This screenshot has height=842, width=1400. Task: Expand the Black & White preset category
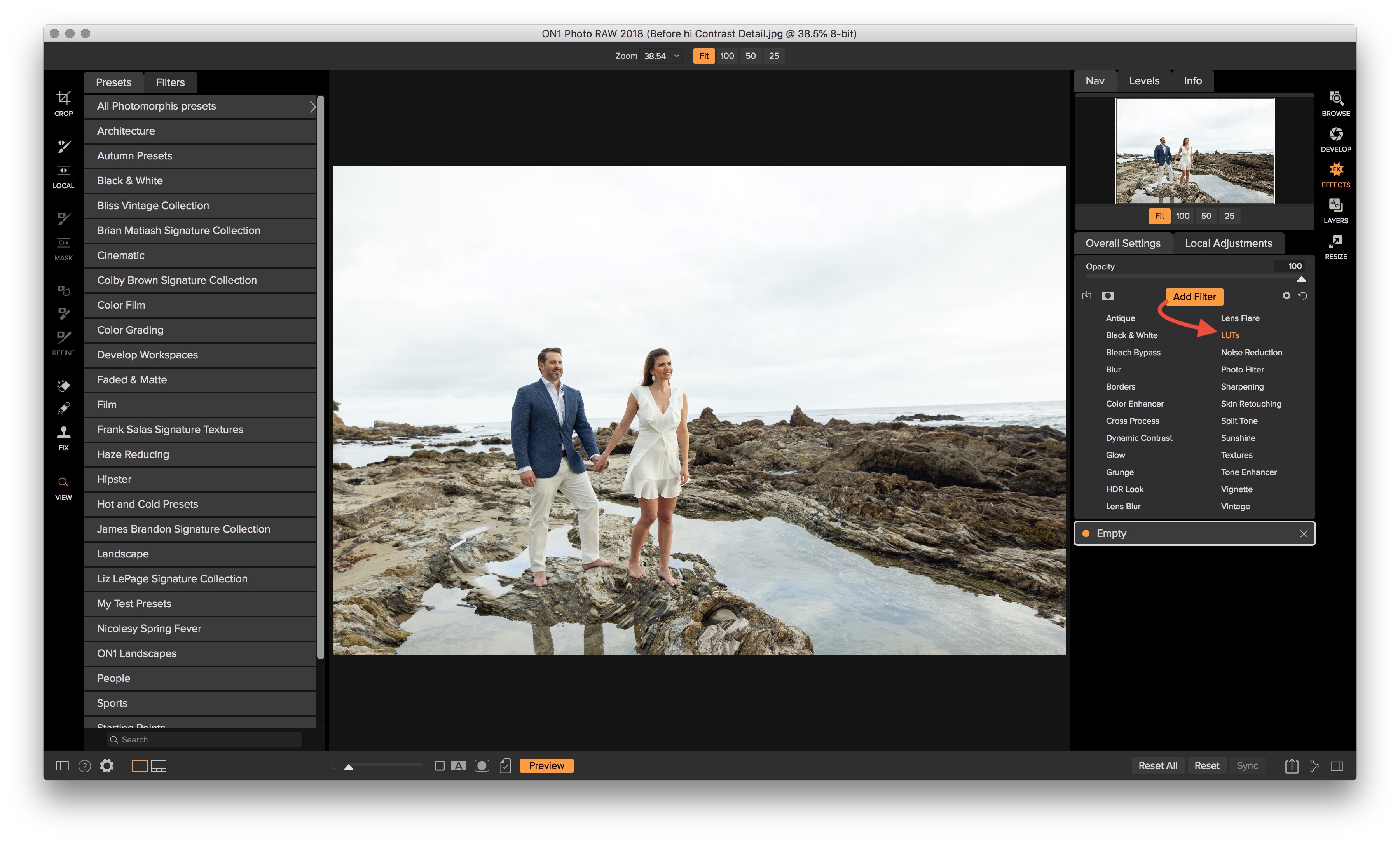200,181
